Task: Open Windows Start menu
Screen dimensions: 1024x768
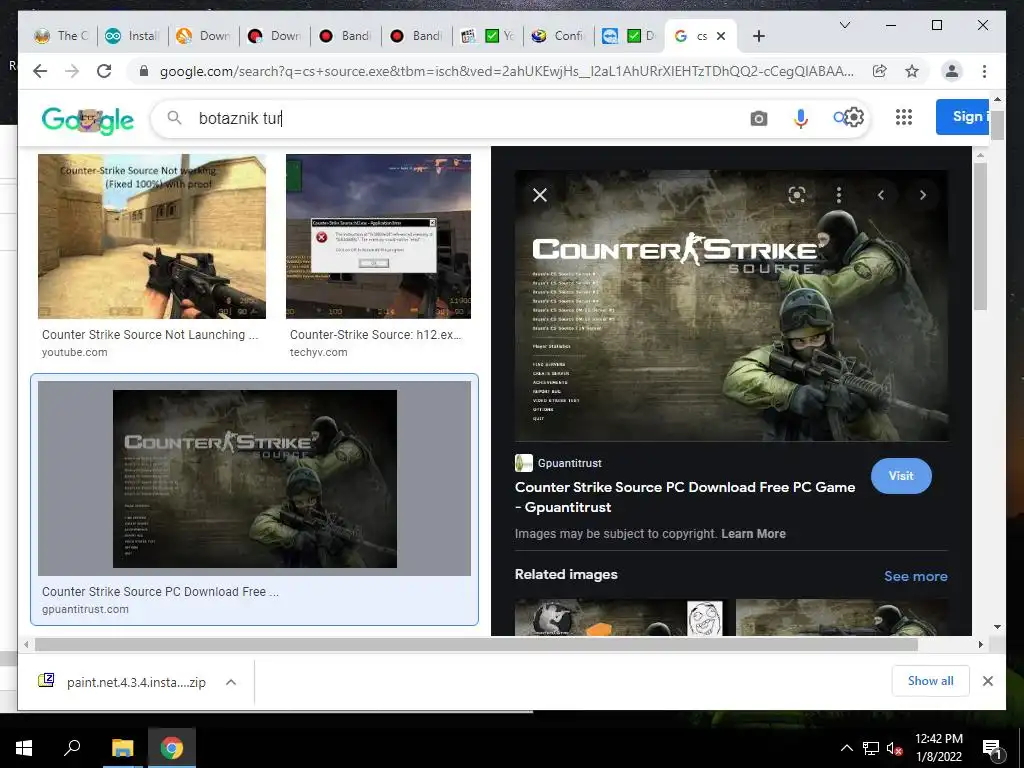Action: (x=24, y=748)
